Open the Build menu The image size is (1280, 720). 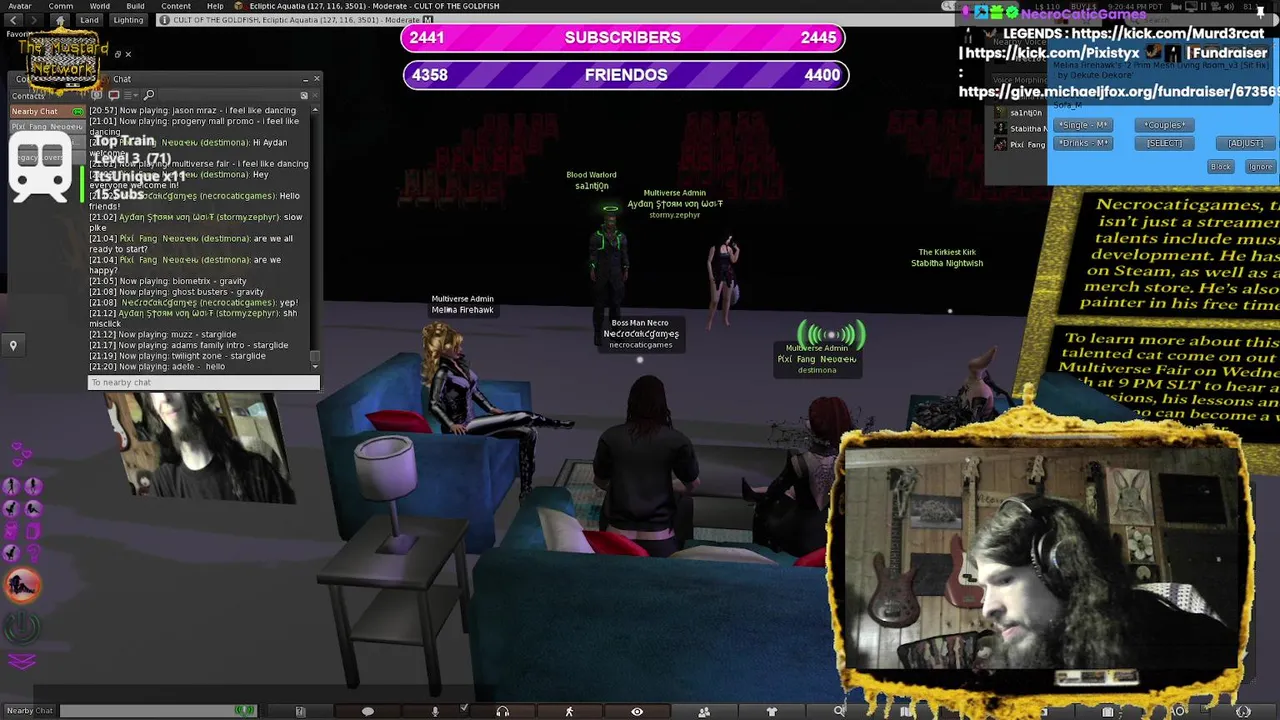[x=135, y=6]
